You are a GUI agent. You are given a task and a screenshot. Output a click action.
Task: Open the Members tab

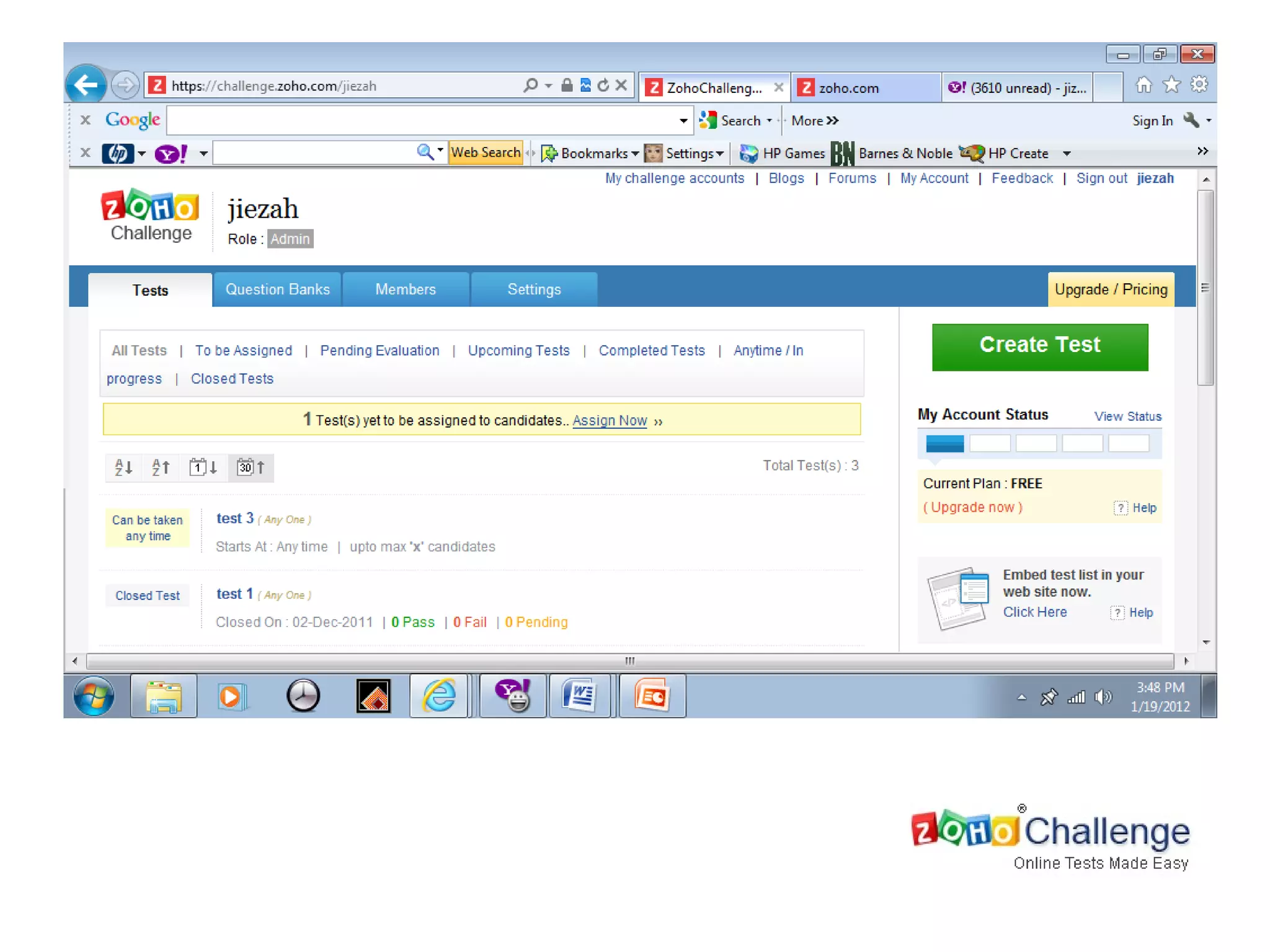pos(406,289)
